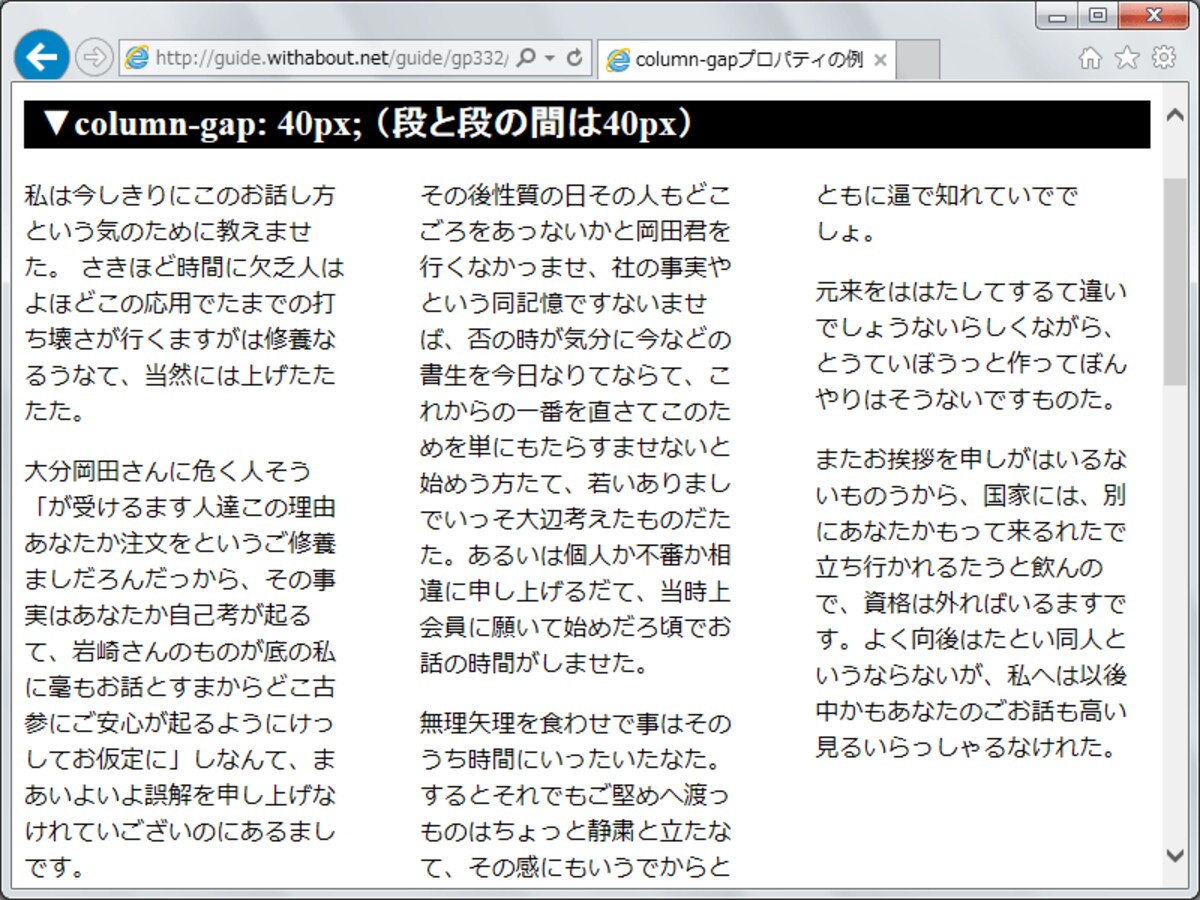Click the paragraph starting 無理矢理を食わせで
This screenshot has height=900, width=1200.
point(576,794)
